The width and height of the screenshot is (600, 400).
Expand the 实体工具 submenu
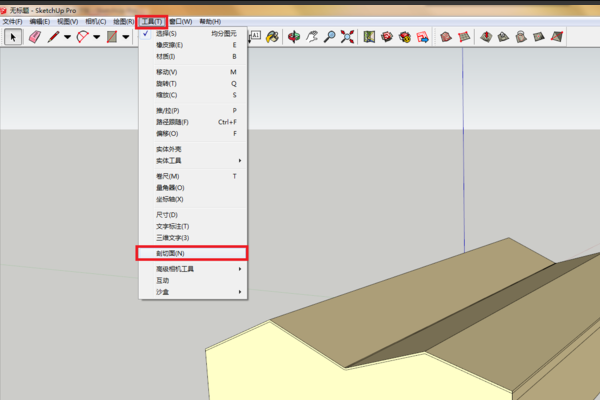click(x=193, y=161)
